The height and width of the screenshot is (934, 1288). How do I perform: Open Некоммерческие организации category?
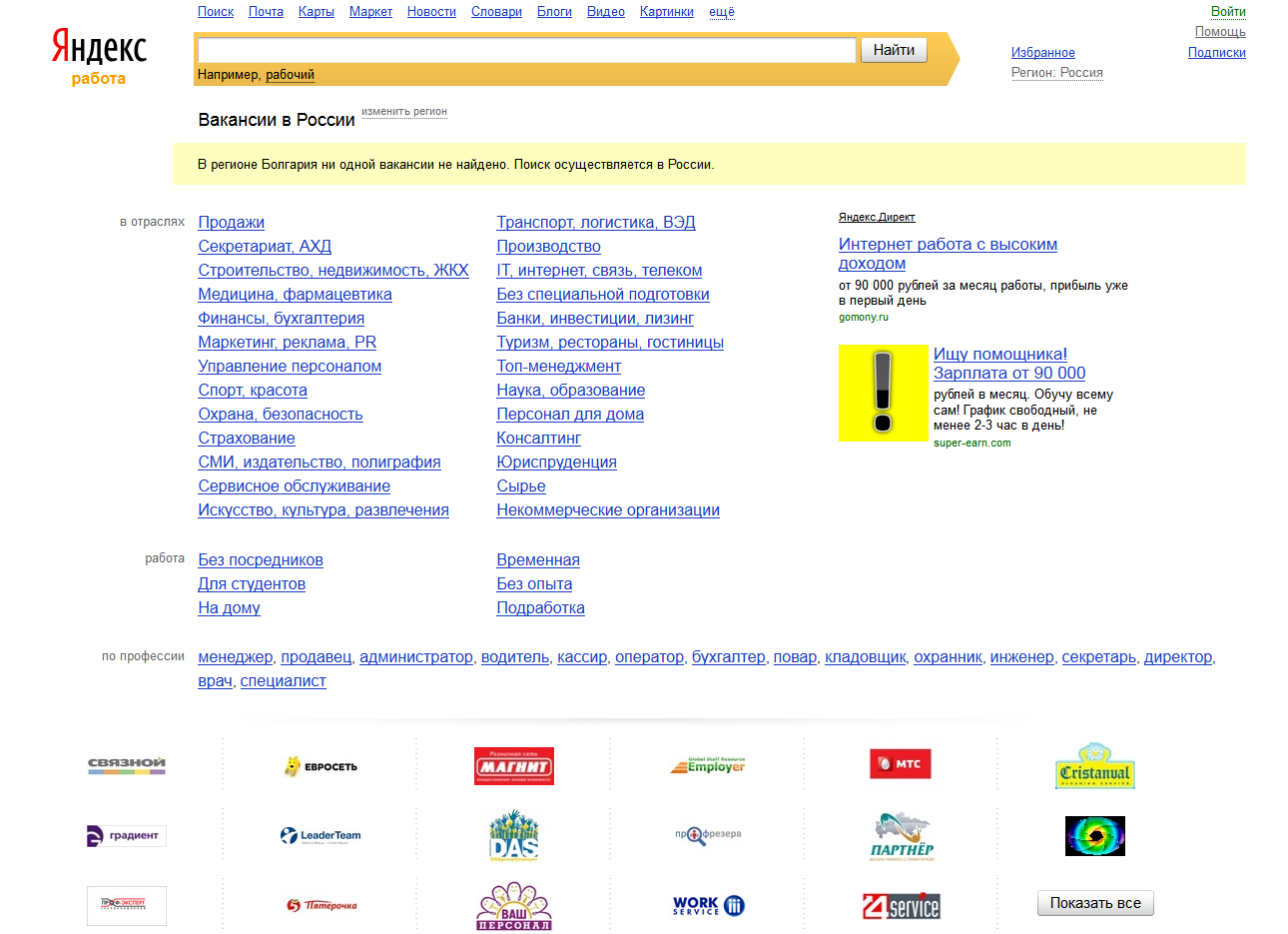(x=608, y=510)
